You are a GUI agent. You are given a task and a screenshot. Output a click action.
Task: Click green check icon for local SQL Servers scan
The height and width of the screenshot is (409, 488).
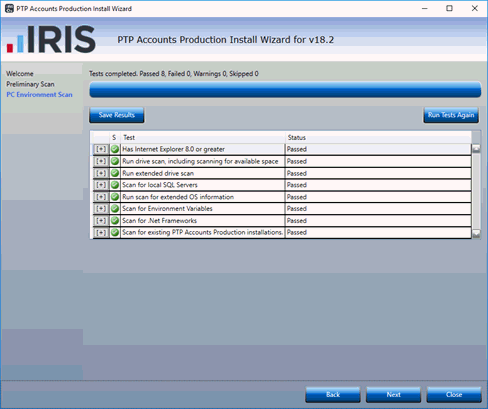115,185
